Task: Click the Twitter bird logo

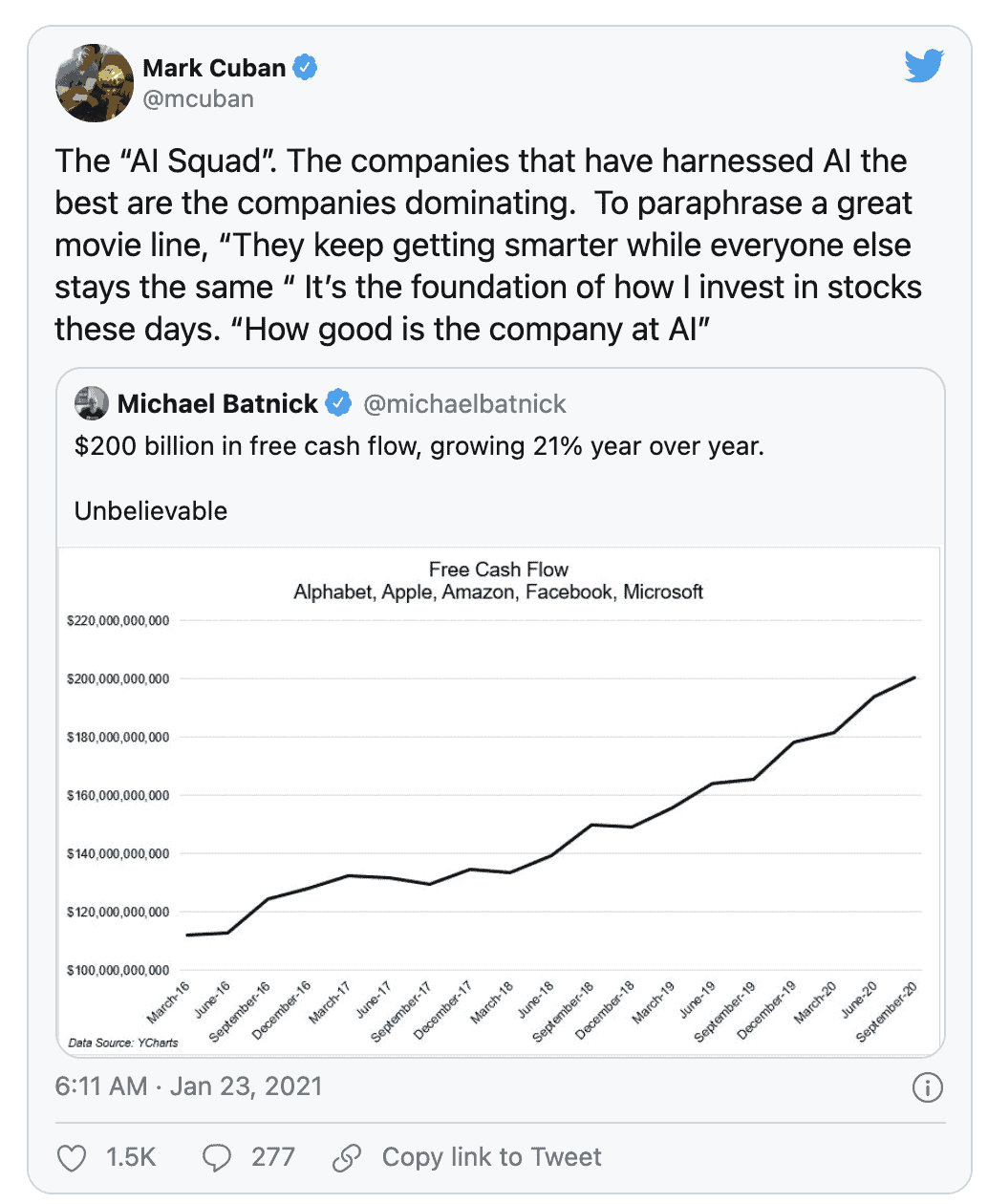Action: click(924, 66)
